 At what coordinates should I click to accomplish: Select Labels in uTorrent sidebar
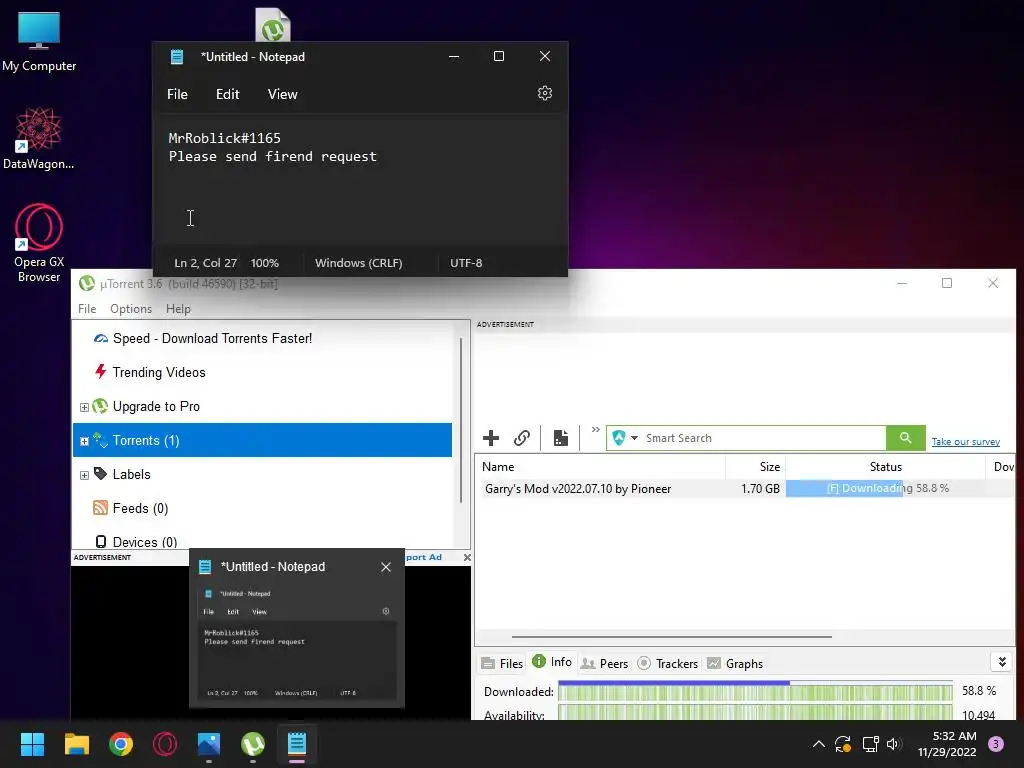point(131,474)
